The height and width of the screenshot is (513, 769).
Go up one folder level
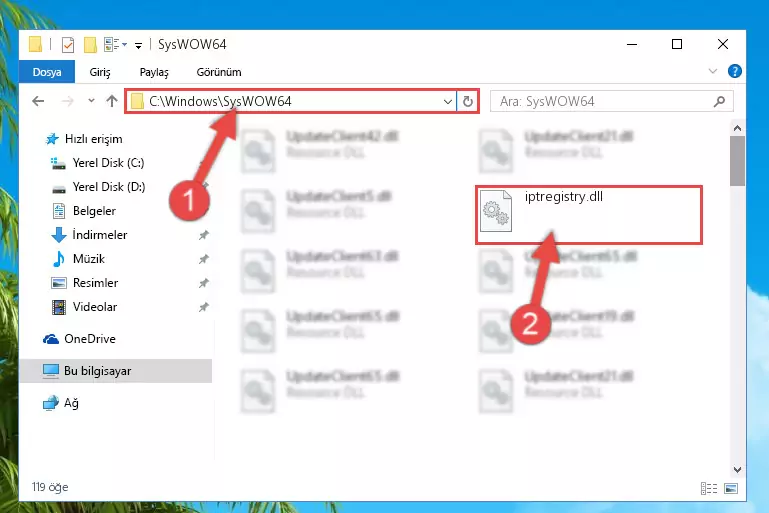[x=112, y=101]
